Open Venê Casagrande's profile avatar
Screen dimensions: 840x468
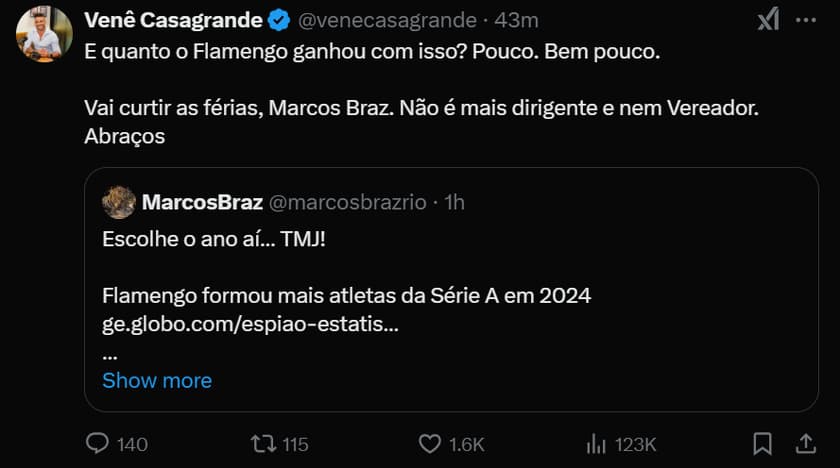(x=44, y=33)
